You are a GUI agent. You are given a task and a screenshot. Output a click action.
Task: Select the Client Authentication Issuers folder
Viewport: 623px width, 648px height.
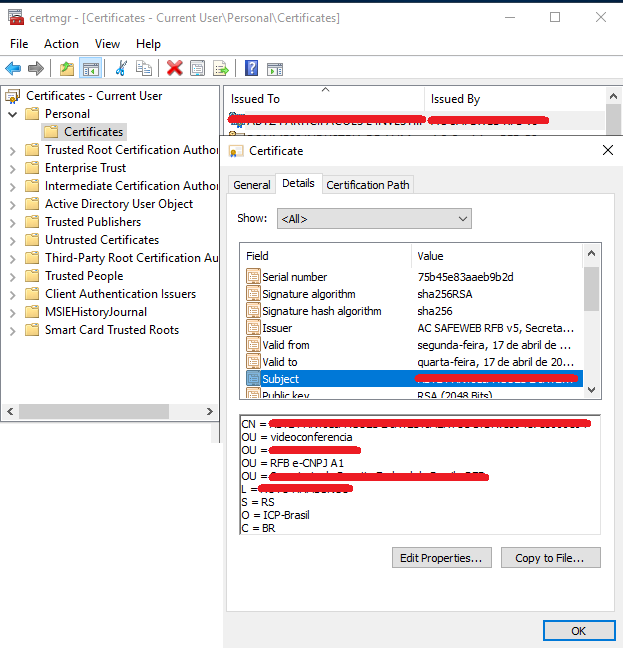[120, 294]
